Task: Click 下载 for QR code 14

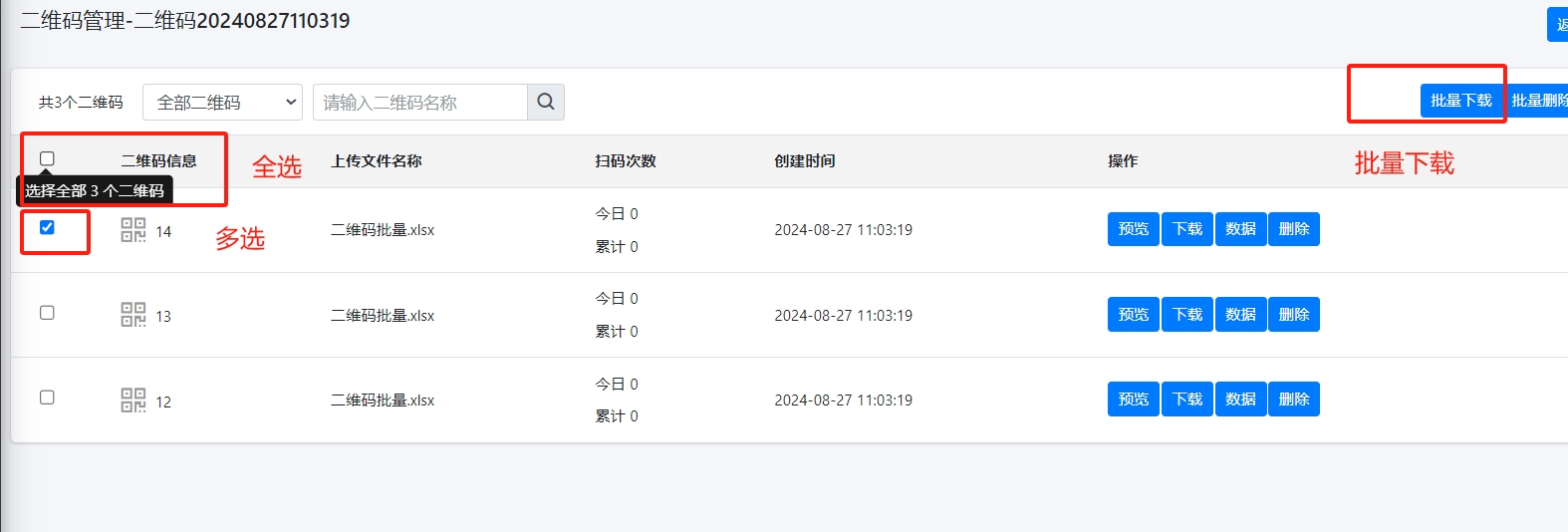Action: click(1186, 229)
